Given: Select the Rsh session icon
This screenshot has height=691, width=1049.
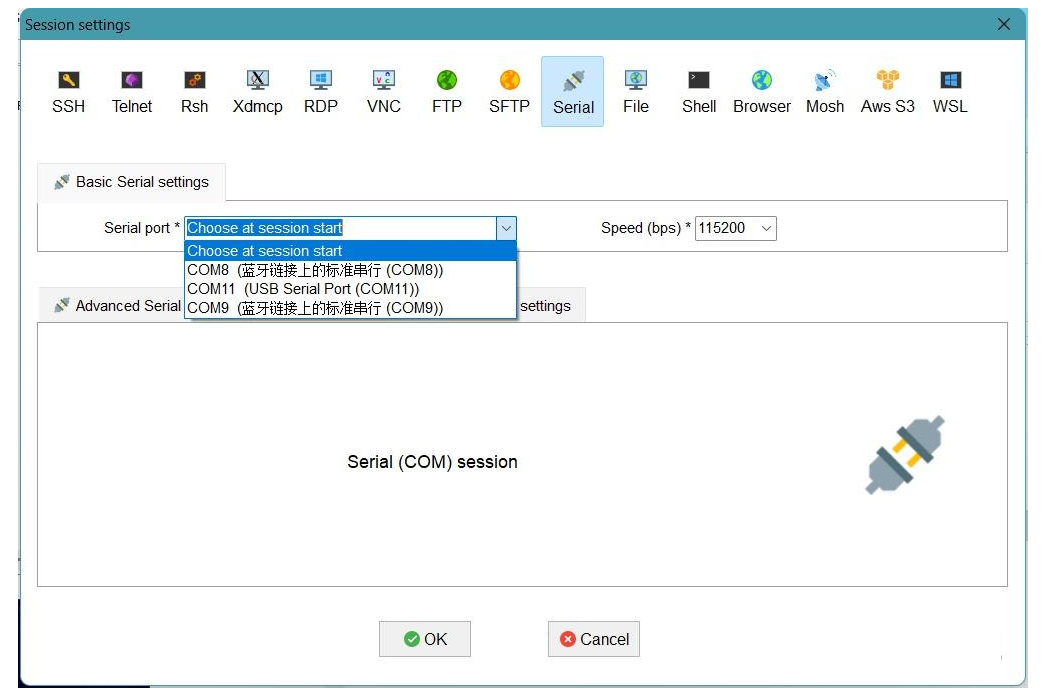Looking at the screenshot, I should click(x=195, y=92).
